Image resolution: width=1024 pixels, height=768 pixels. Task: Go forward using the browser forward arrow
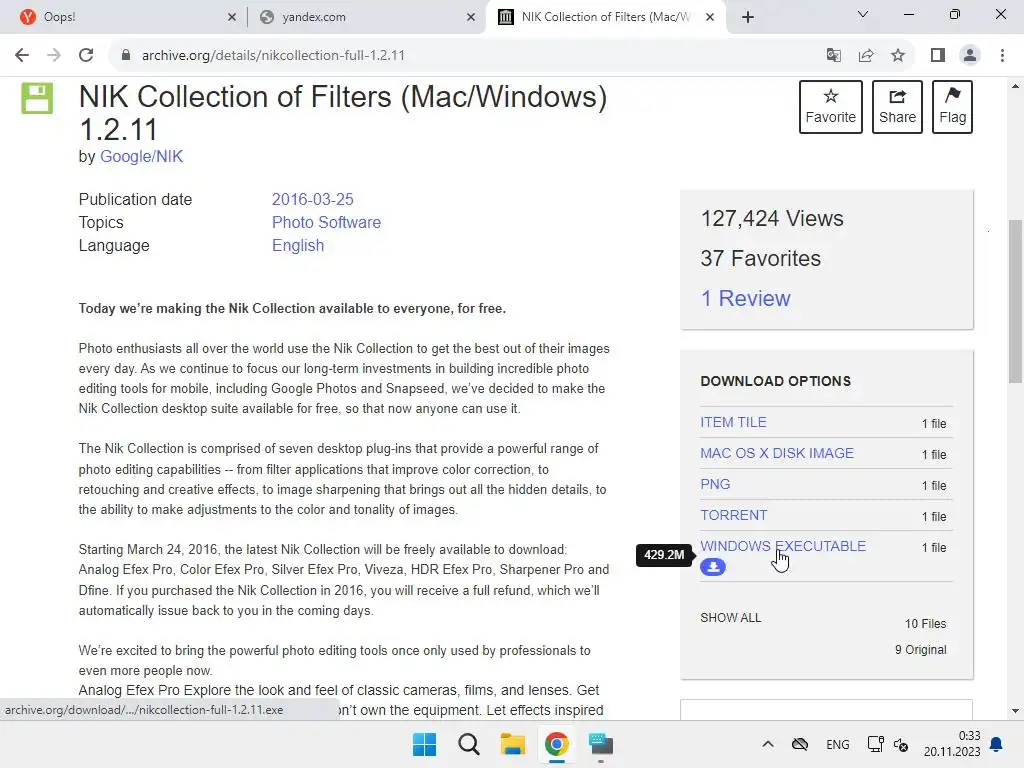(x=54, y=56)
